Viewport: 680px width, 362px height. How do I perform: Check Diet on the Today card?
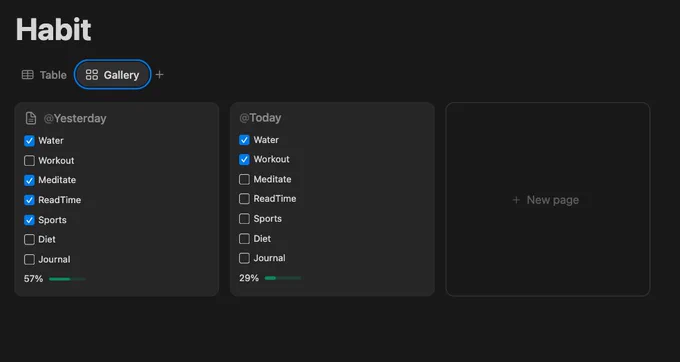click(245, 239)
